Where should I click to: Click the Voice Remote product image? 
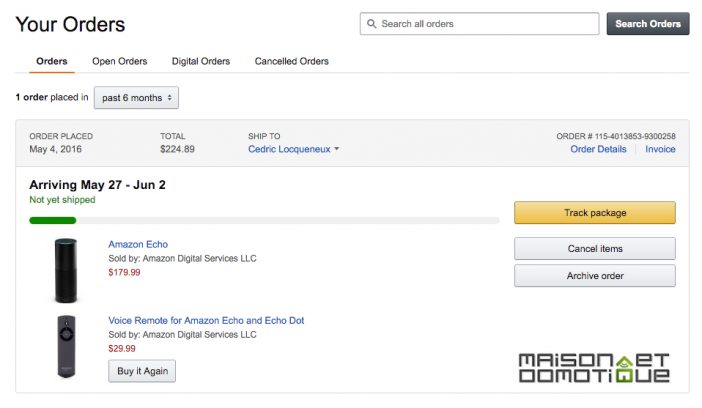[x=66, y=346]
